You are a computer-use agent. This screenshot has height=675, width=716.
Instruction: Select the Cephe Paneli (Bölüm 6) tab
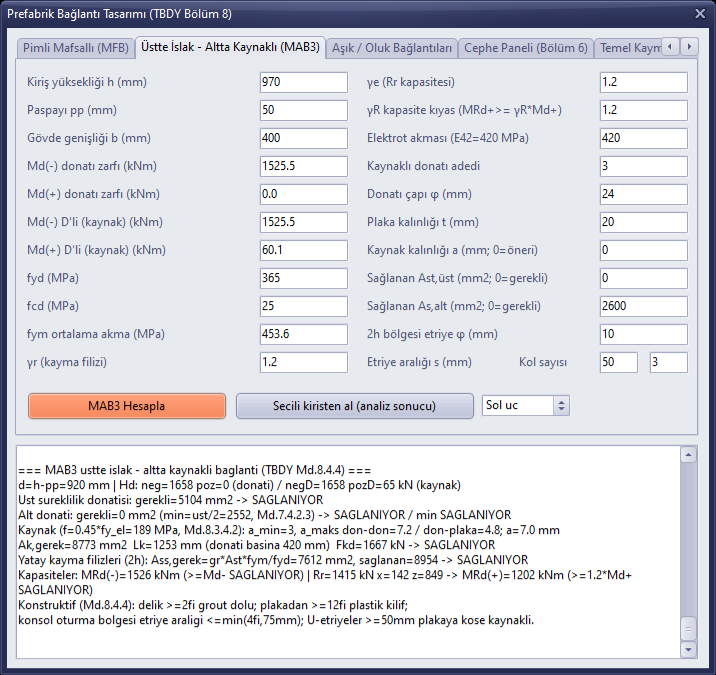526,48
